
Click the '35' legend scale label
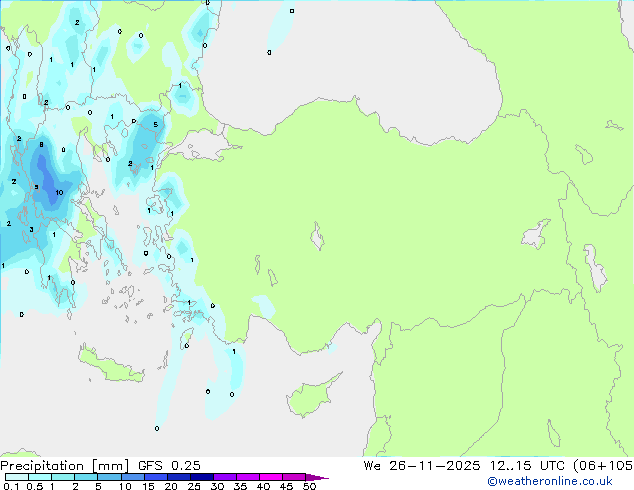coord(240,486)
